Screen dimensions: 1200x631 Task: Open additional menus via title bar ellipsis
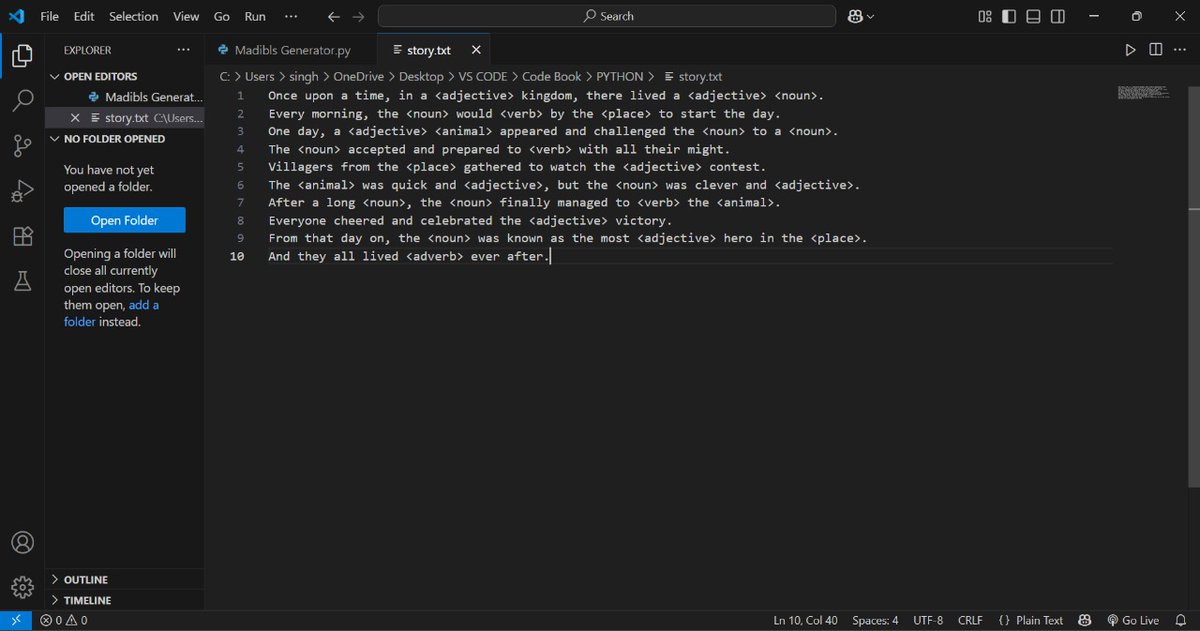291,16
